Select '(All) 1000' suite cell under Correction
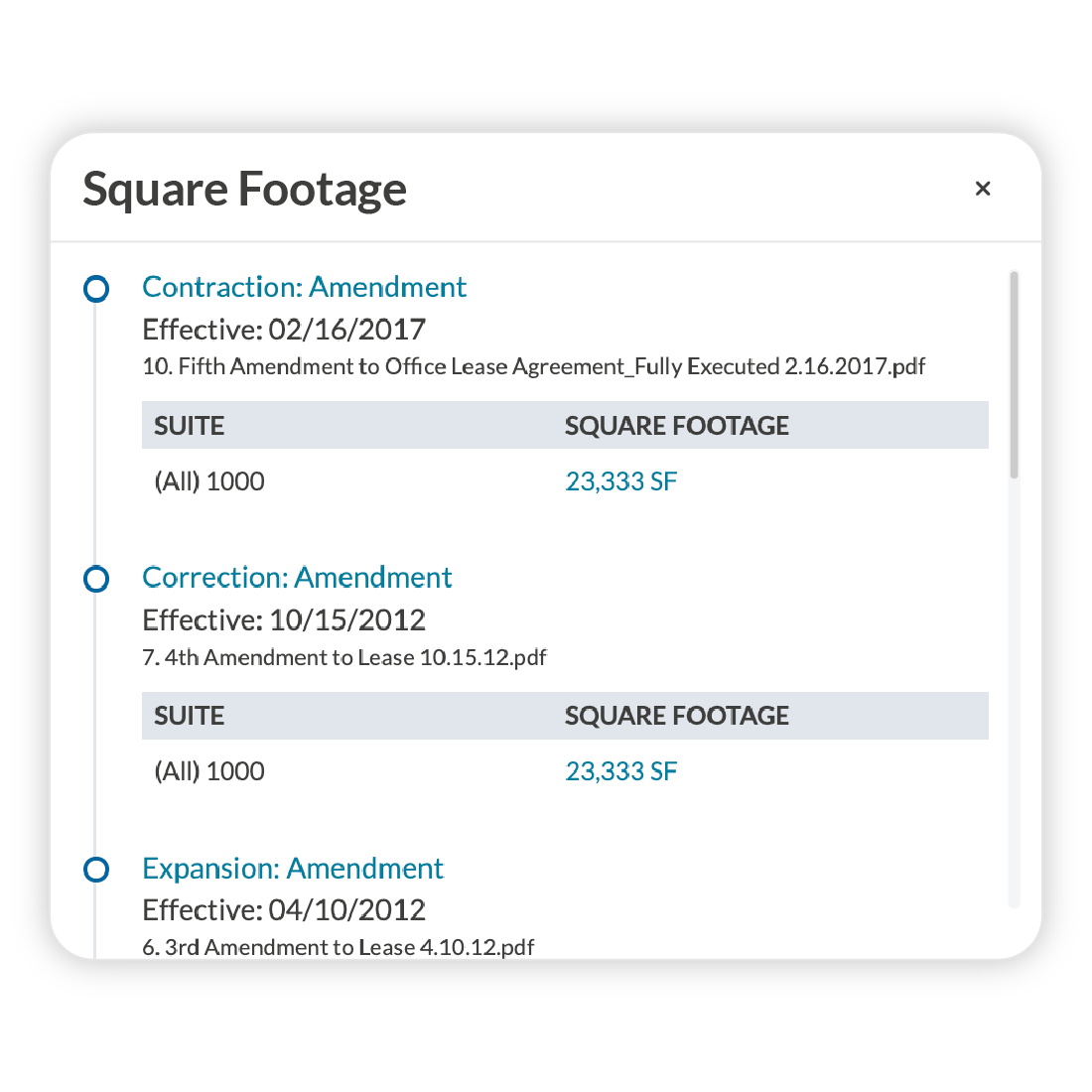 point(208,771)
